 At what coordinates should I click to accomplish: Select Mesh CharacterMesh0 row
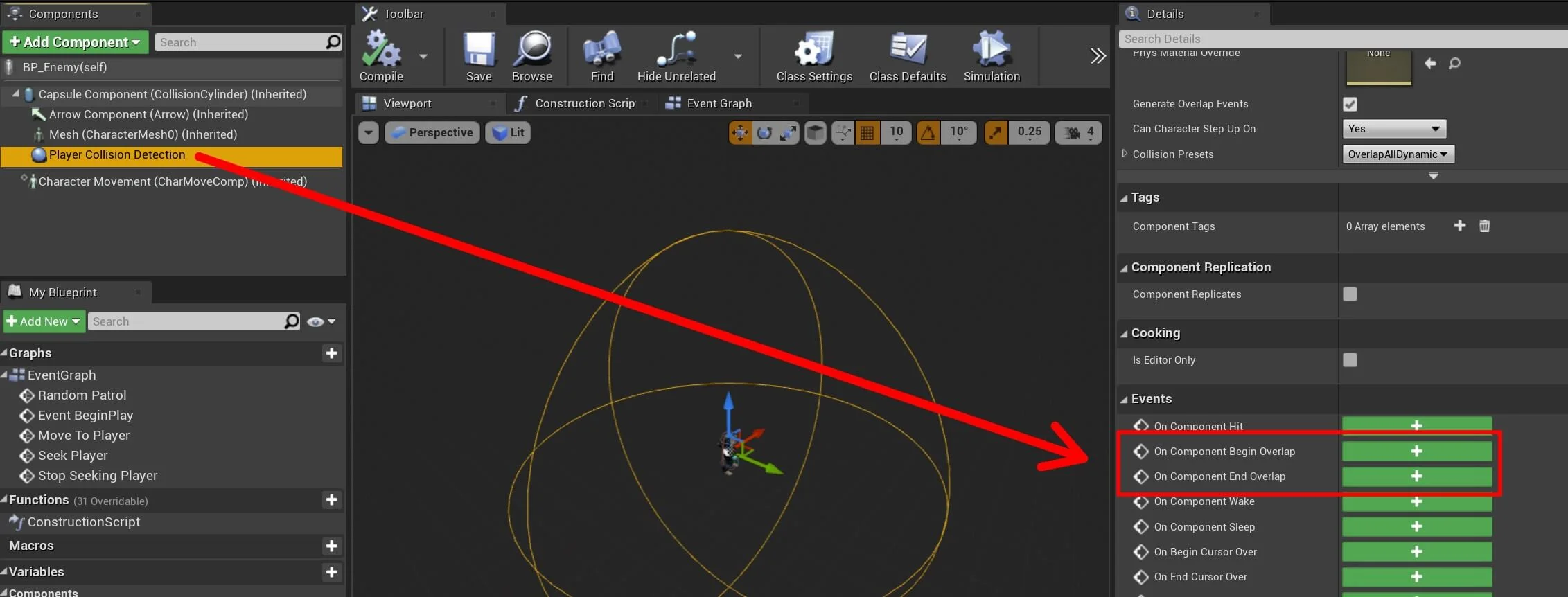click(172, 134)
